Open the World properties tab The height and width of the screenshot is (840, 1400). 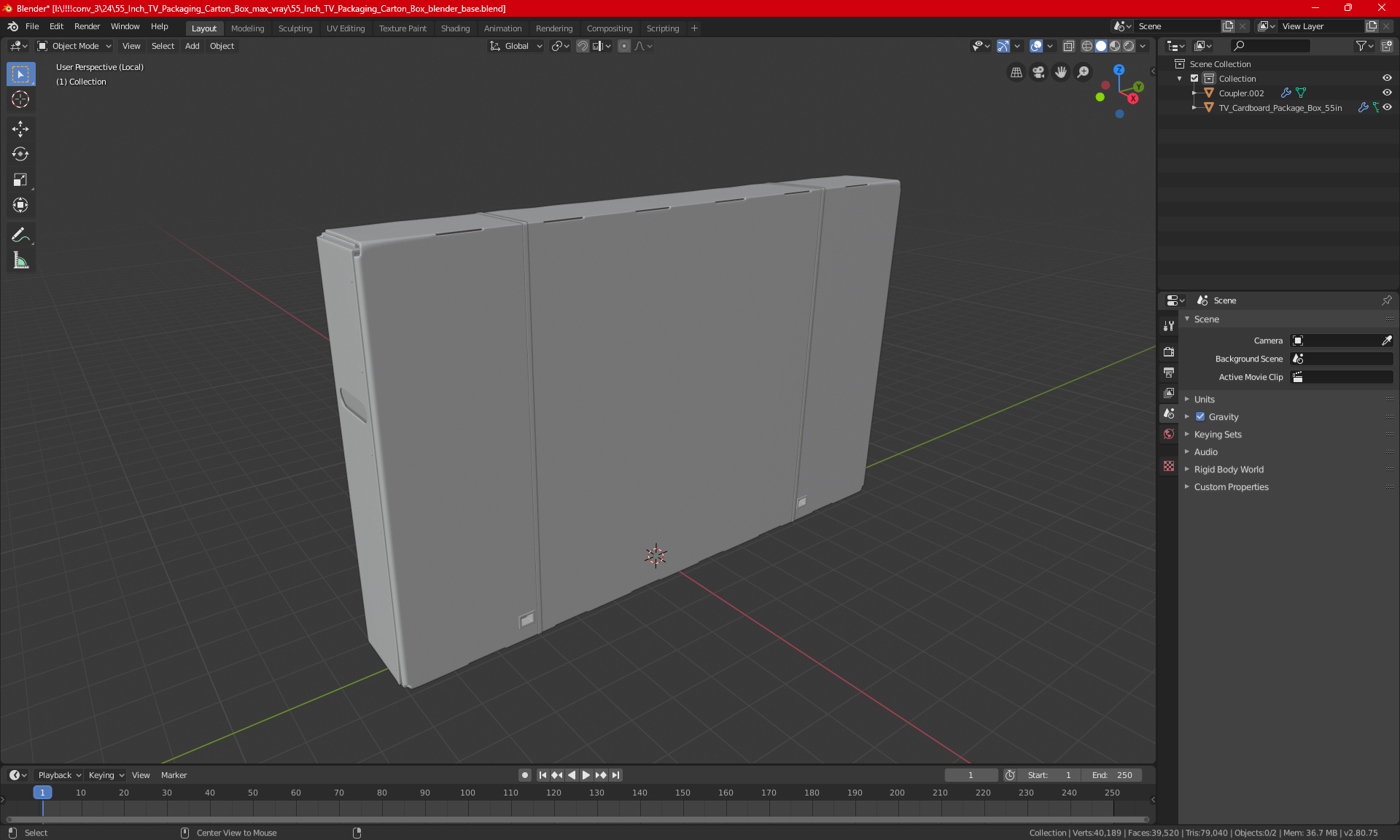[x=1169, y=434]
